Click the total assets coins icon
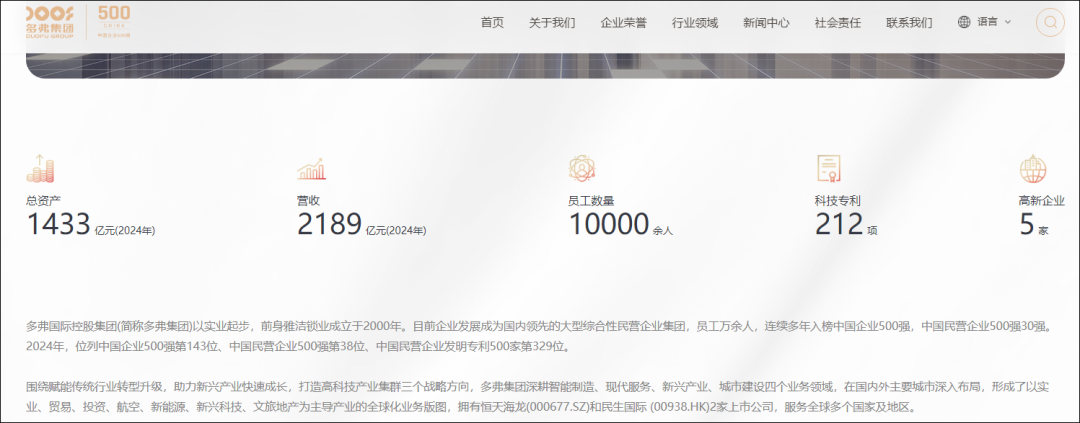The width and height of the screenshot is (1080, 423). tap(40, 169)
